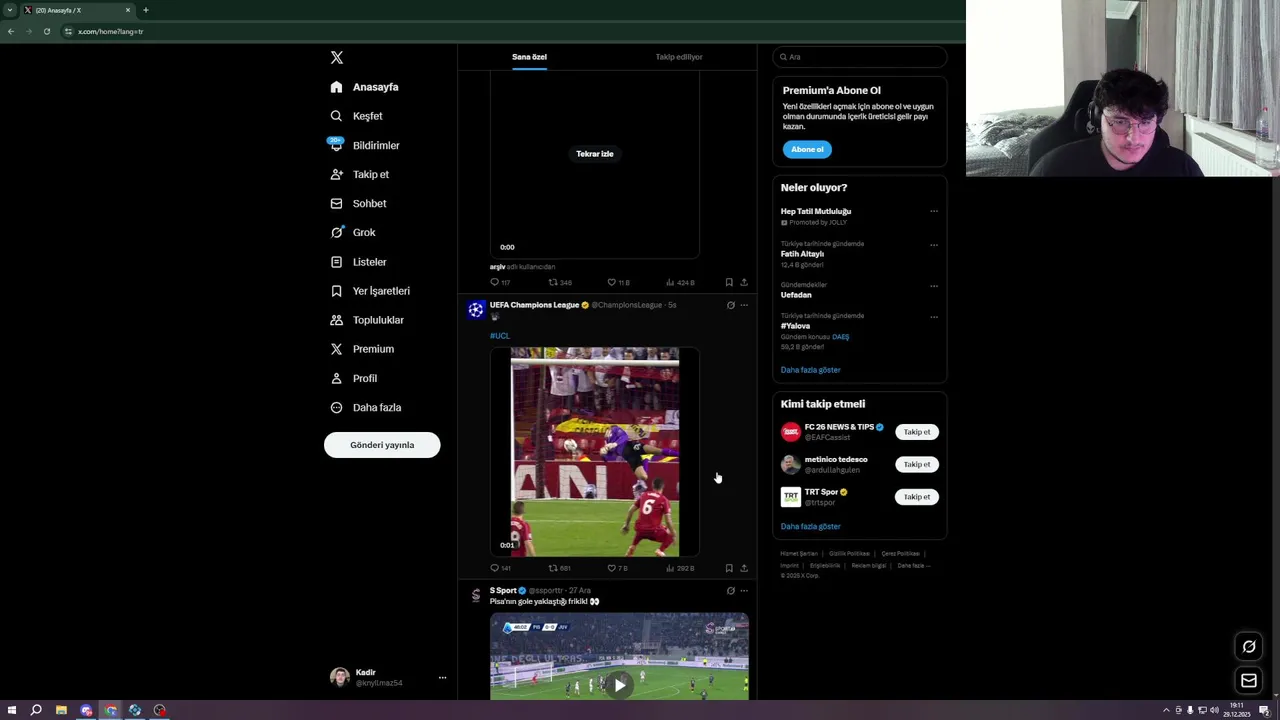
Task: Click Grok icon on S Sport tweet
Action: (730, 591)
